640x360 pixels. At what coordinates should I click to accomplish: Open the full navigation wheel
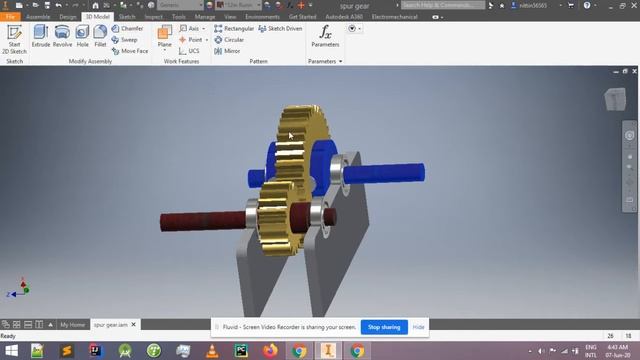coord(629,135)
